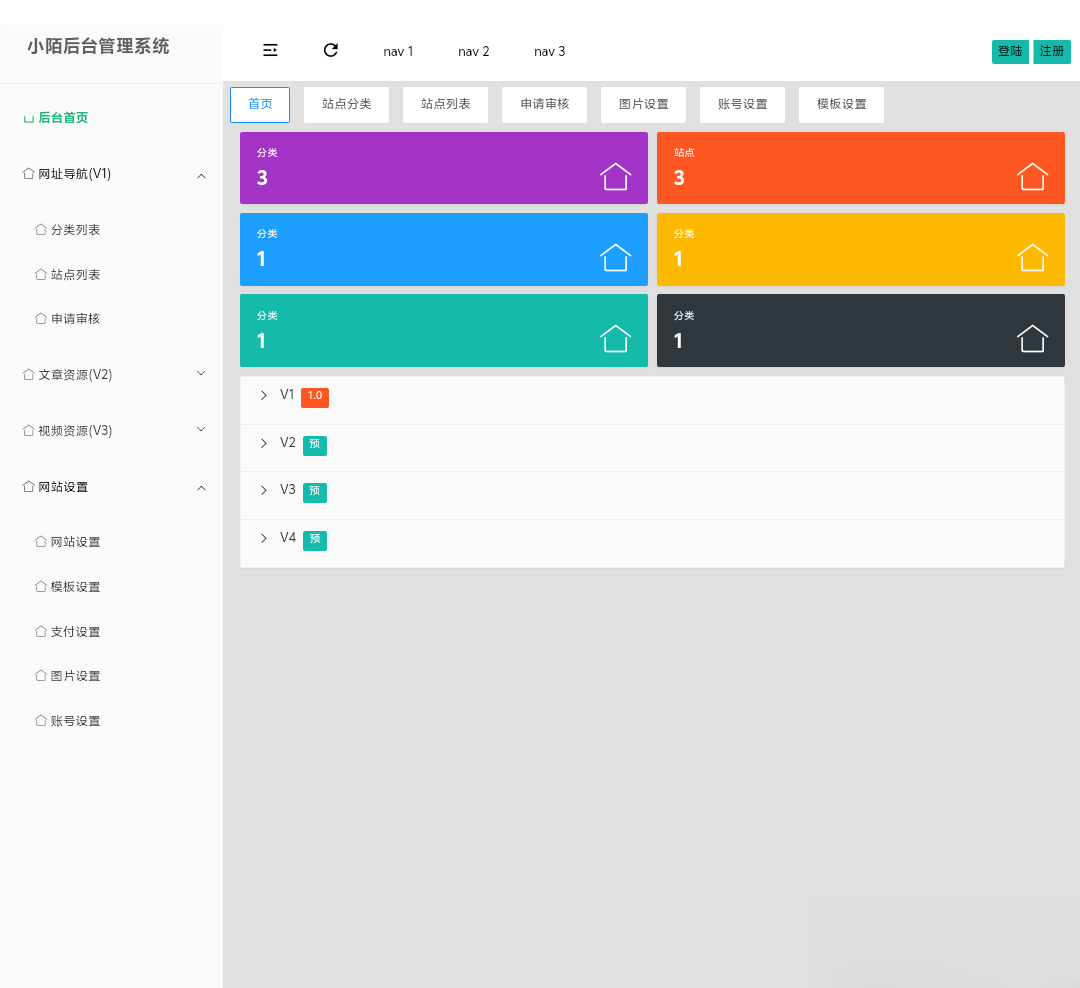Click the blue 分类 statistics card
Screen dimensions: 1080x988
(443, 249)
